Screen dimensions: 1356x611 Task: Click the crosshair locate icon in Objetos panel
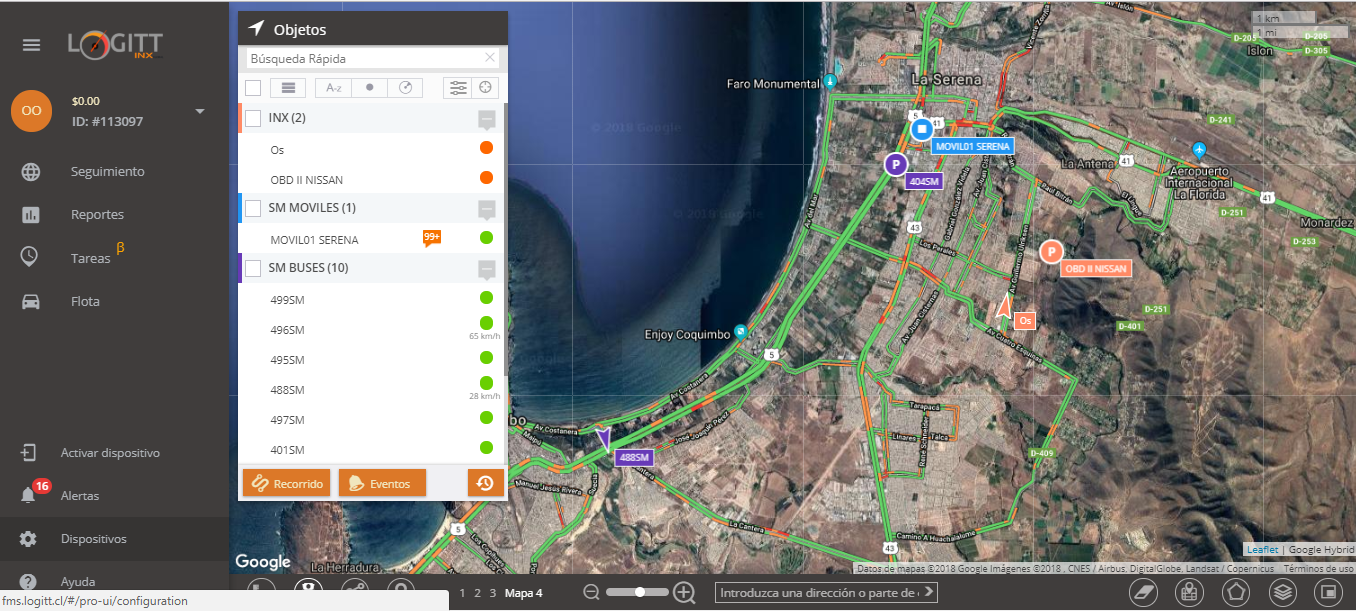(486, 88)
